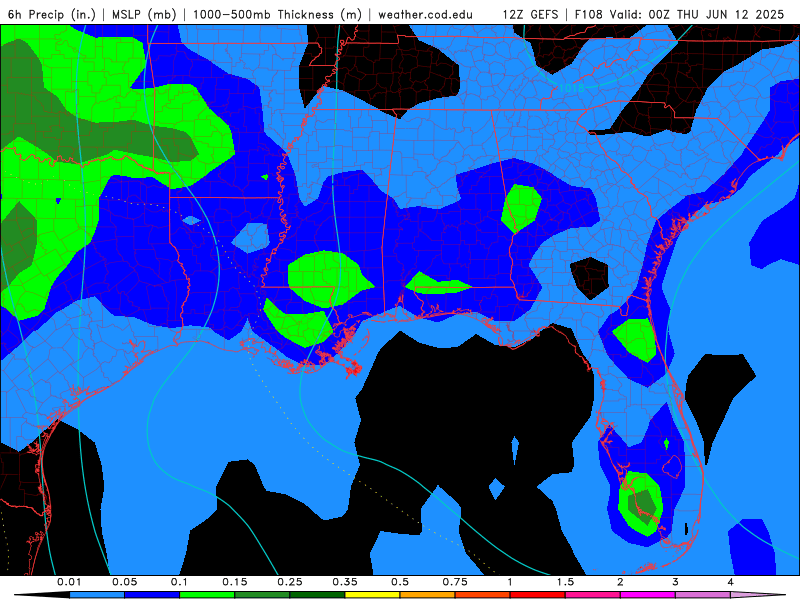
Task: Click the 0.01 legend value
Action: (69, 582)
